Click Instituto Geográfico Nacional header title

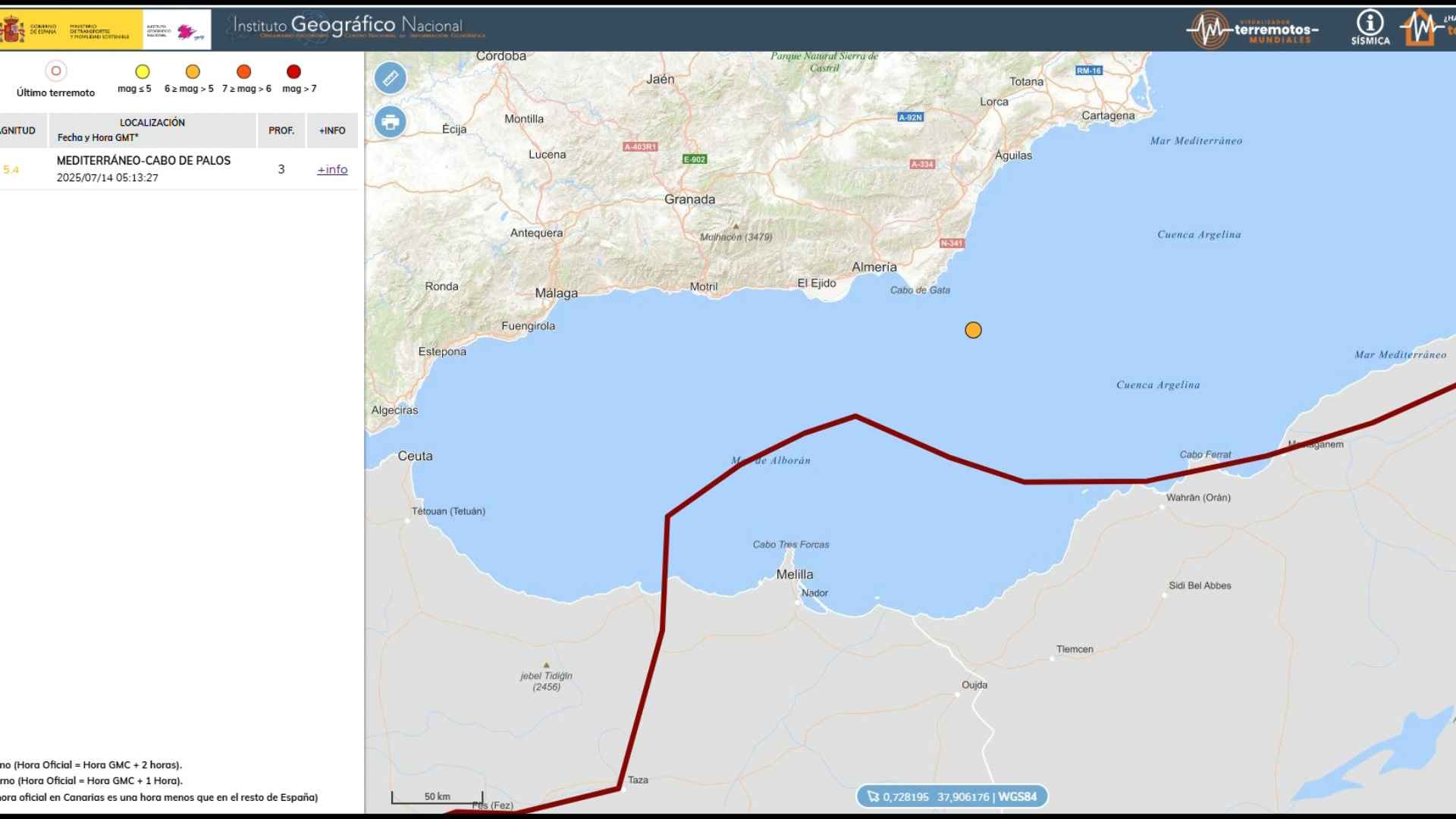click(348, 26)
